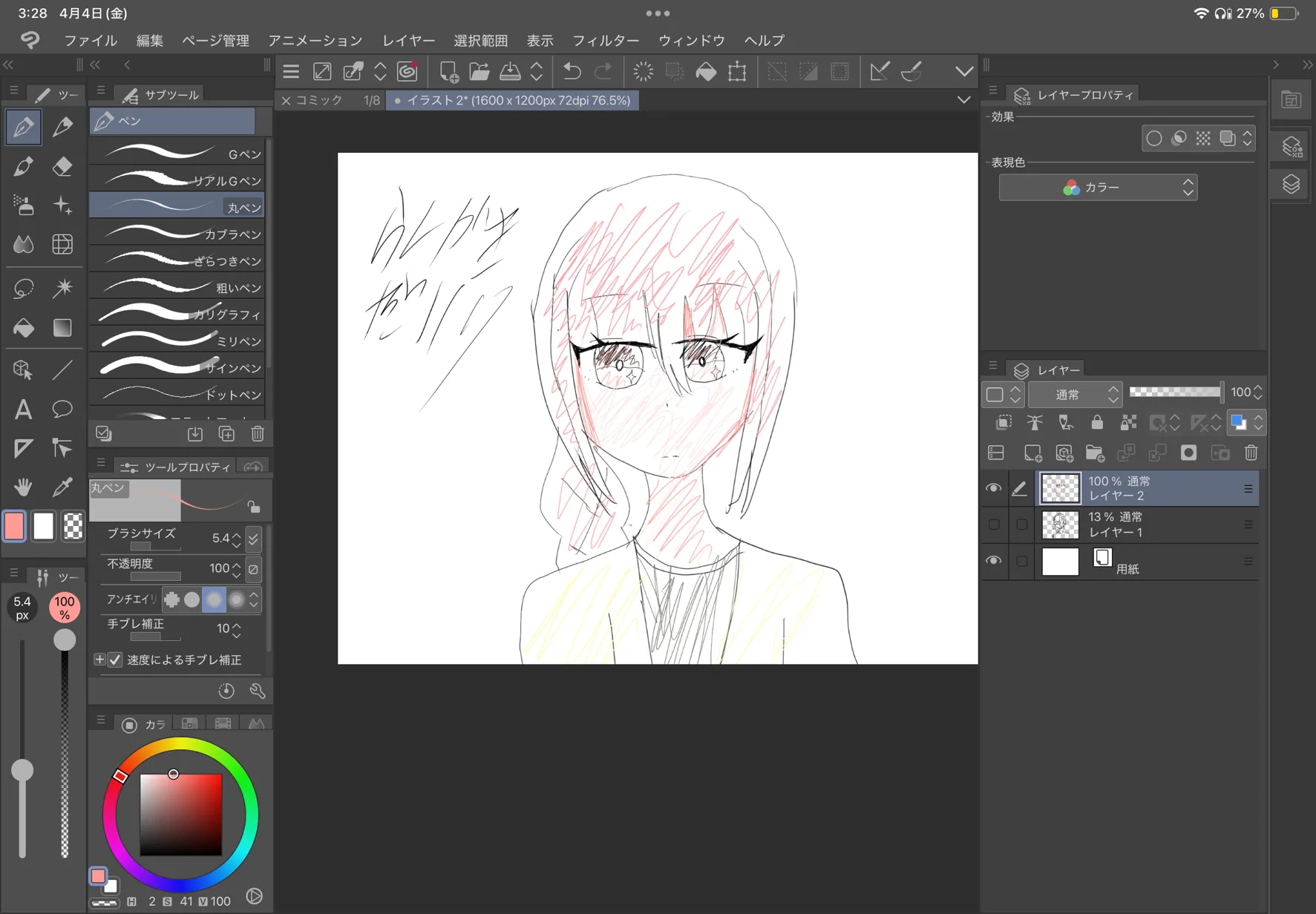The height and width of the screenshot is (914, 1316).
Task: Toggle the border effect circle icon
Action: [x=1154, y=139]
